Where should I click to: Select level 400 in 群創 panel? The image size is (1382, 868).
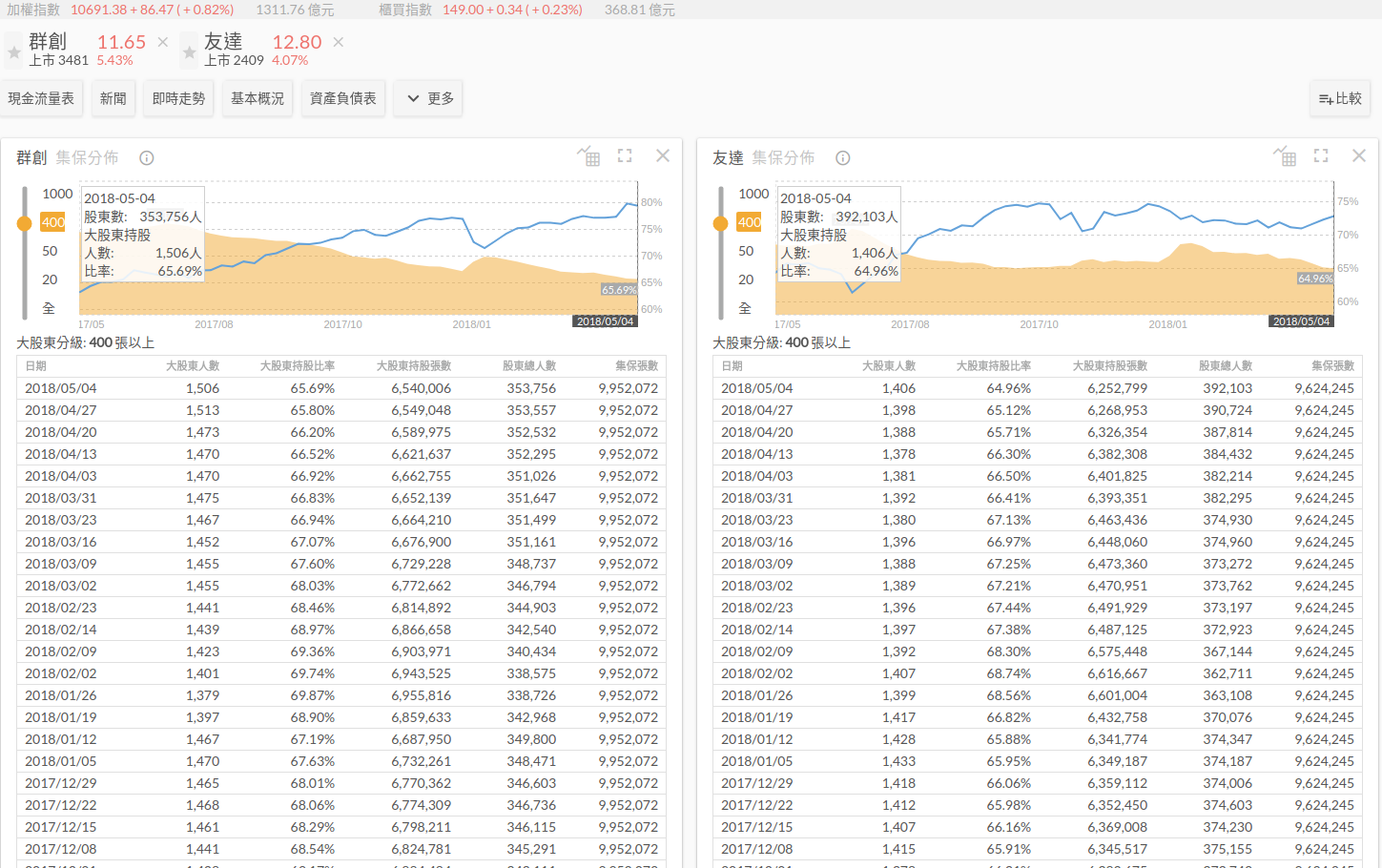point(53,222)
